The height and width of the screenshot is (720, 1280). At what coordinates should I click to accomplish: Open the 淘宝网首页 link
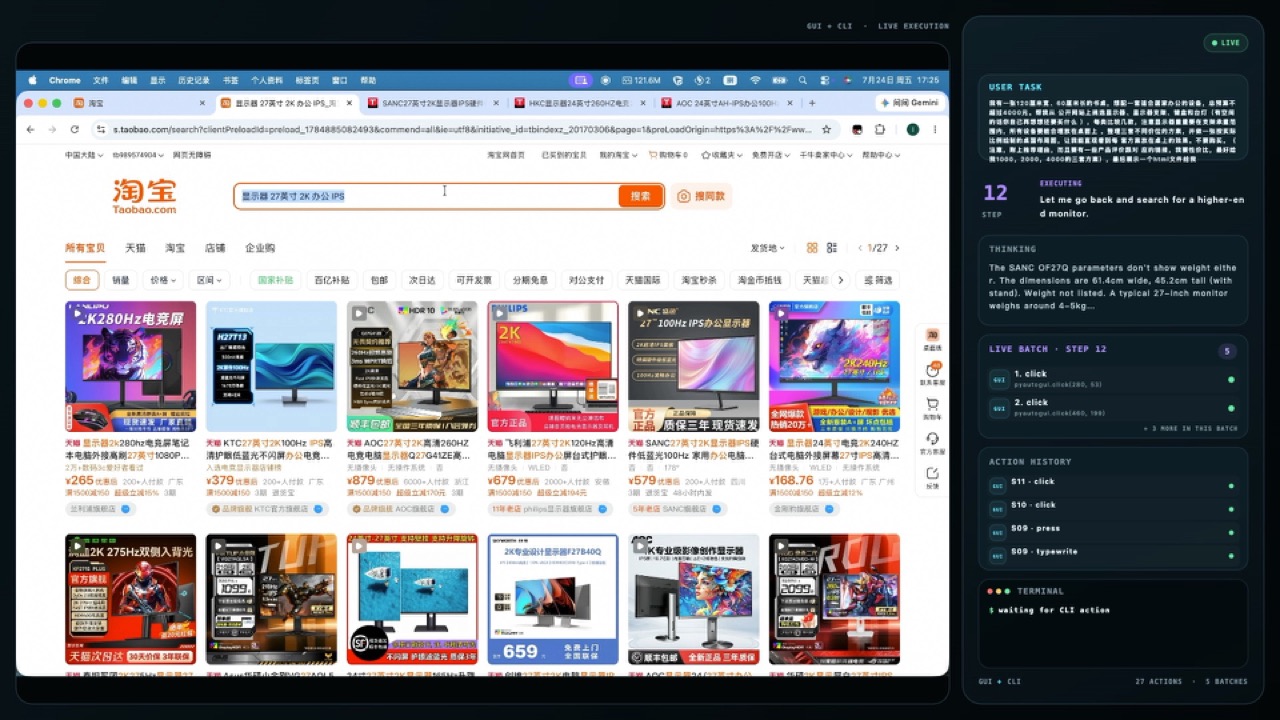point(506,155)
